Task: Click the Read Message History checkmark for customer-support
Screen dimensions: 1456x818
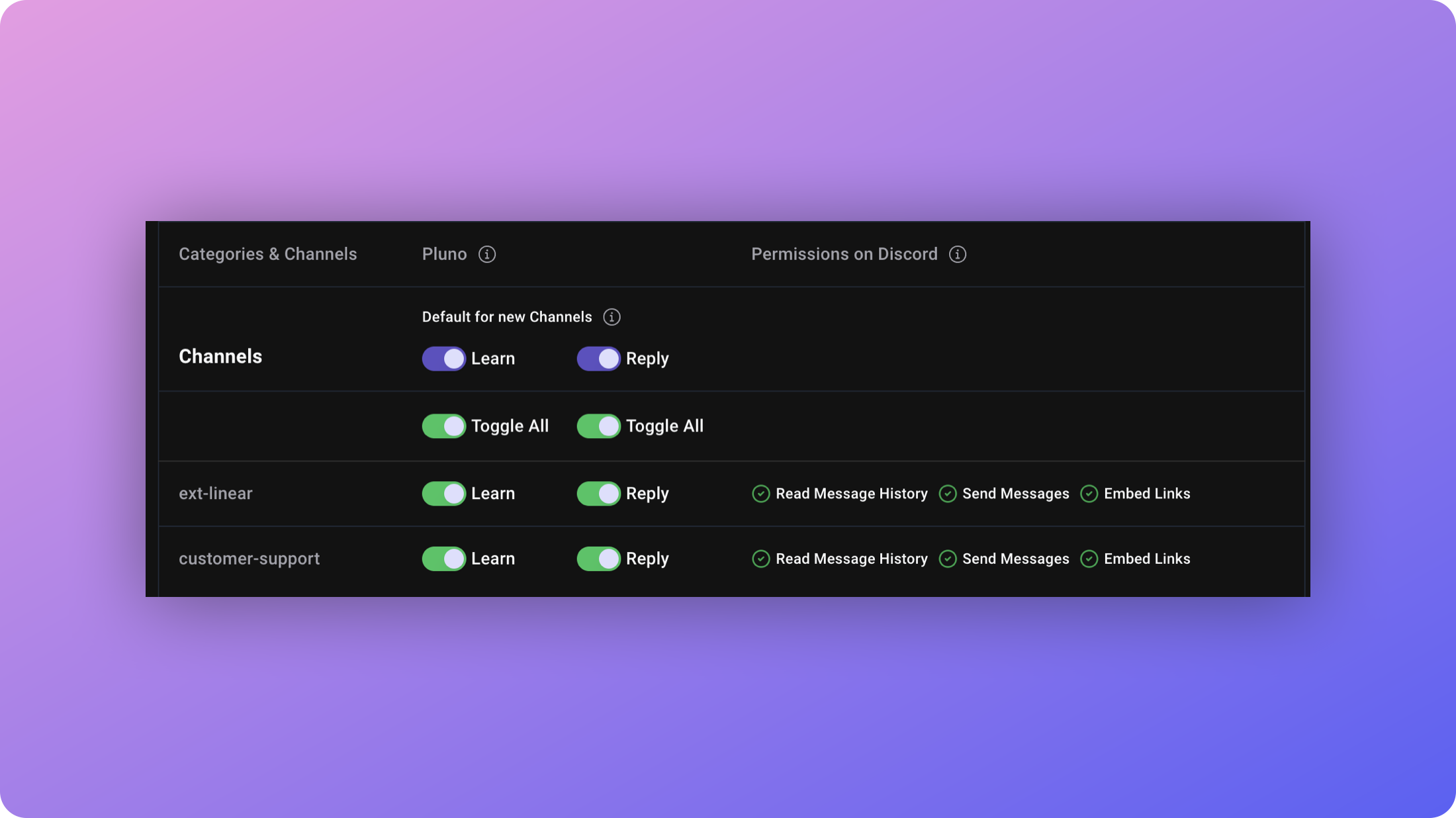Action: [760, 559]
